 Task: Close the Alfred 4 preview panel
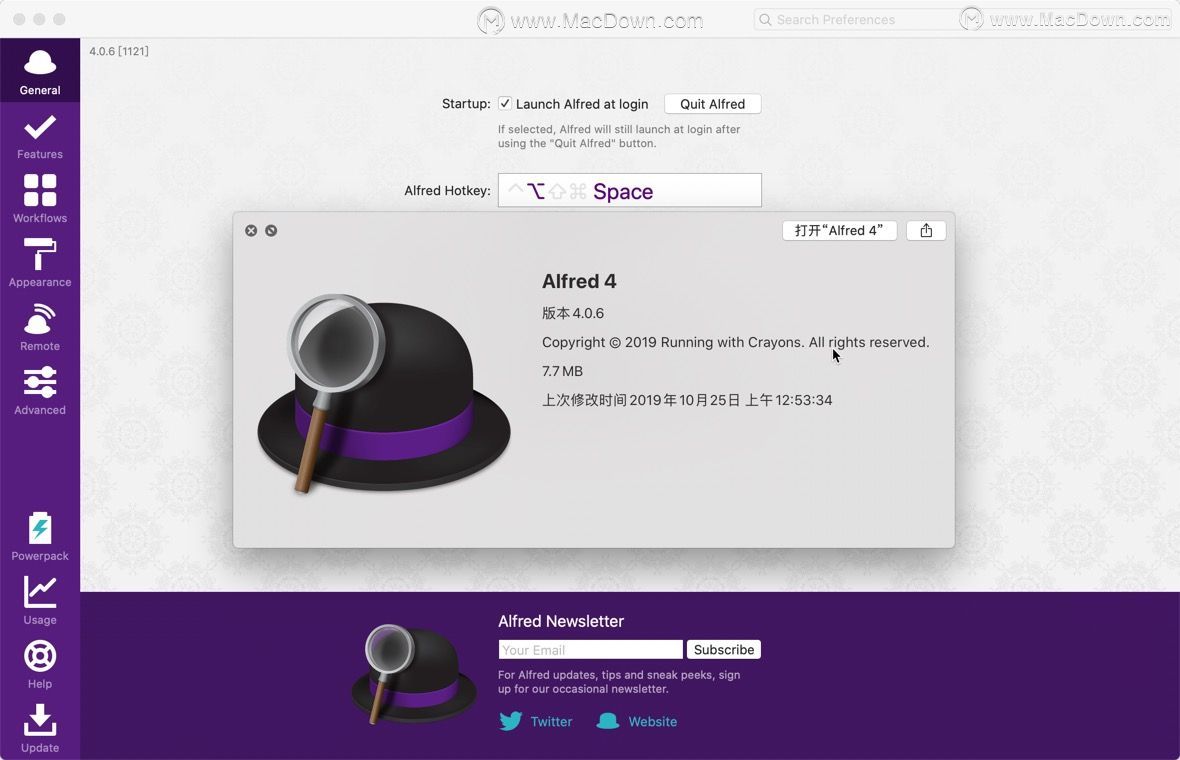pos(251,230)
